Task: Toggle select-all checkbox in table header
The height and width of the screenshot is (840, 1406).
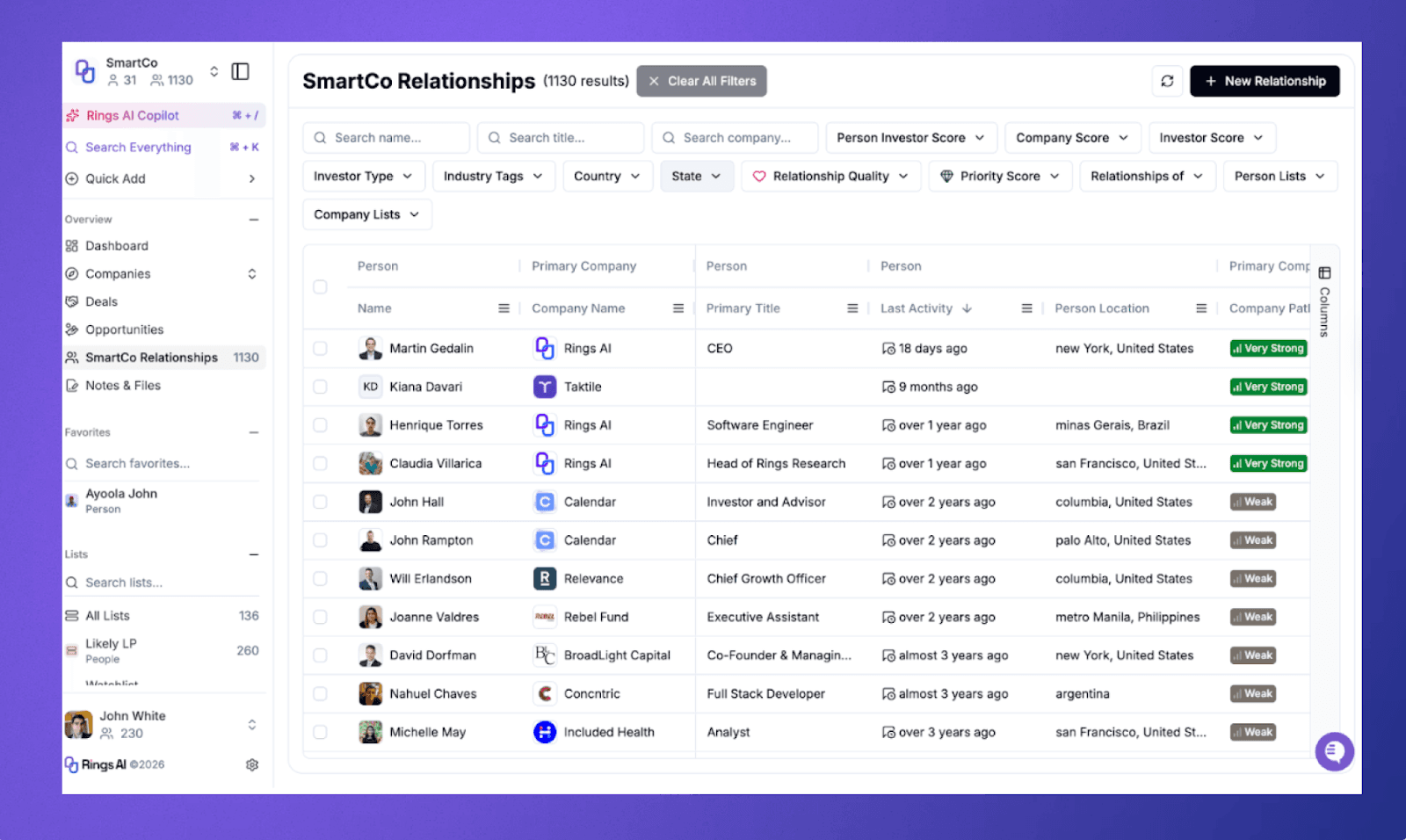Action: coord(320,286)
